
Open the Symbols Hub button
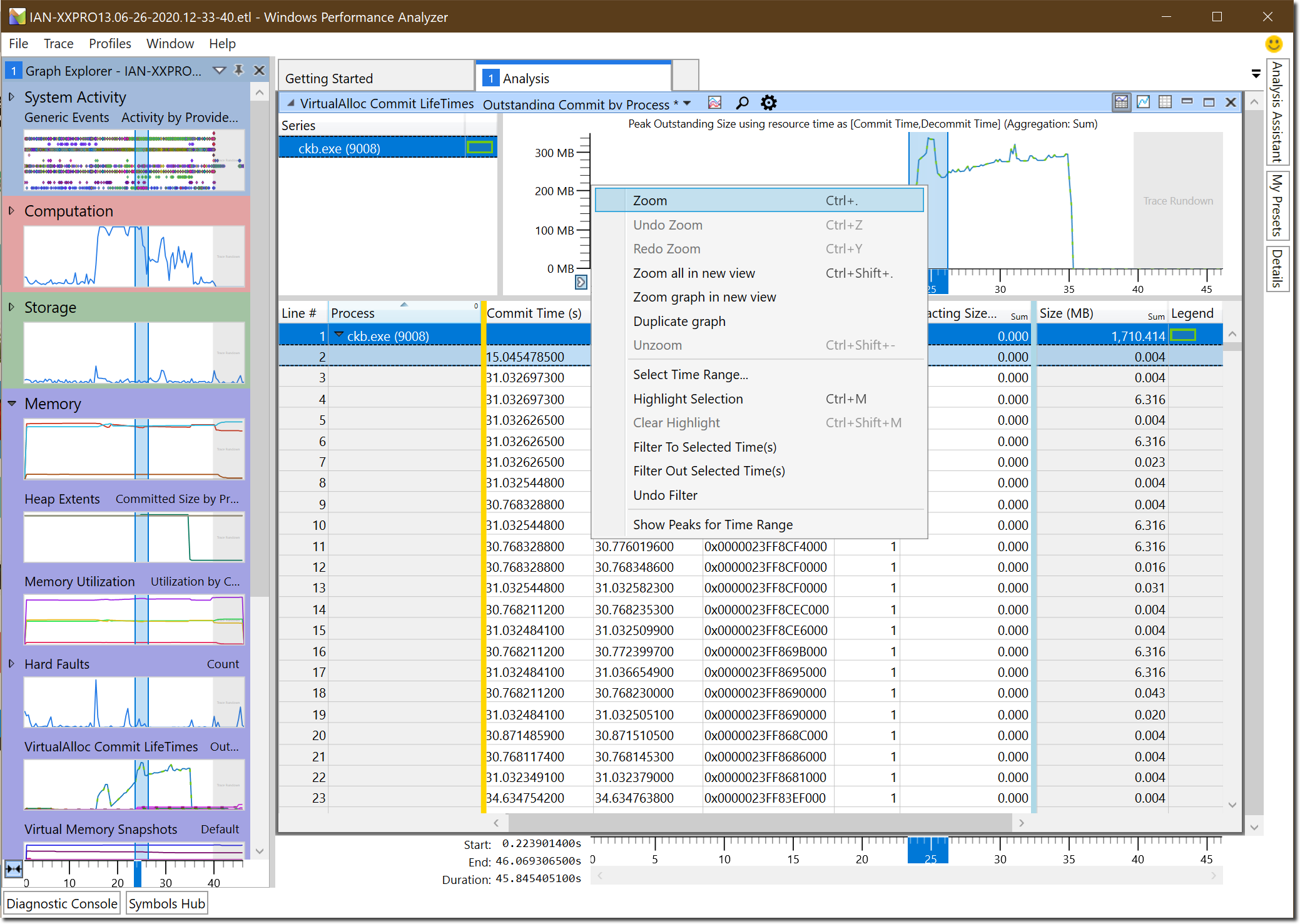(x=166, y=903)
